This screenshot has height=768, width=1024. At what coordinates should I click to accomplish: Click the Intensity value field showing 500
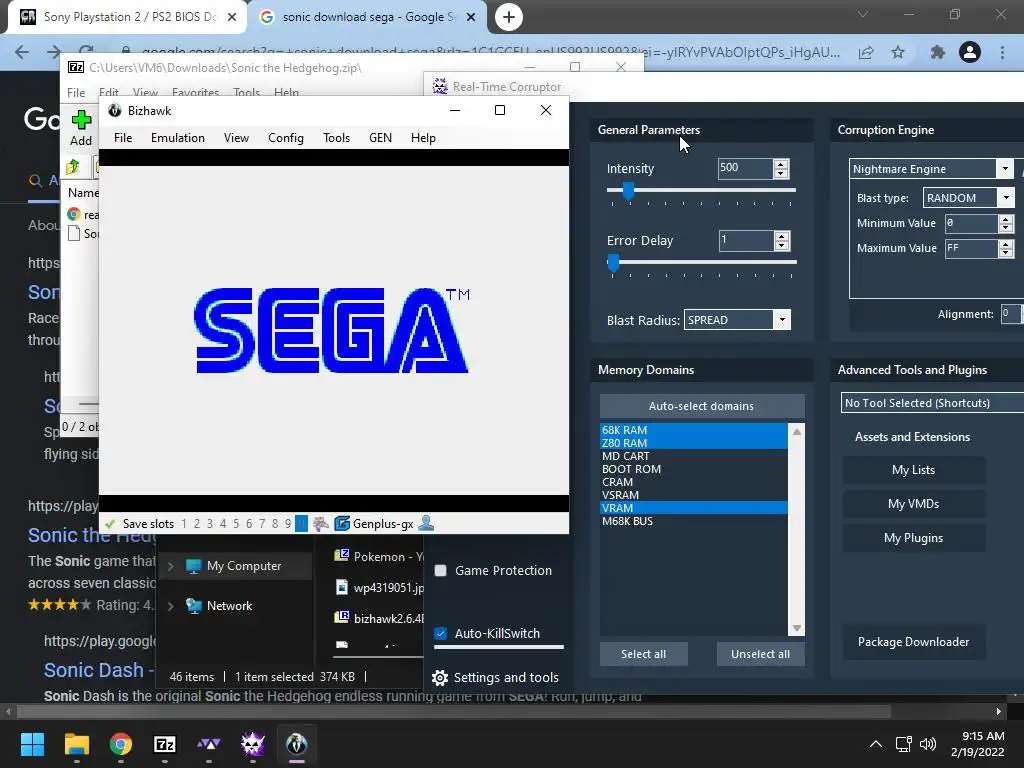(744, 168)
